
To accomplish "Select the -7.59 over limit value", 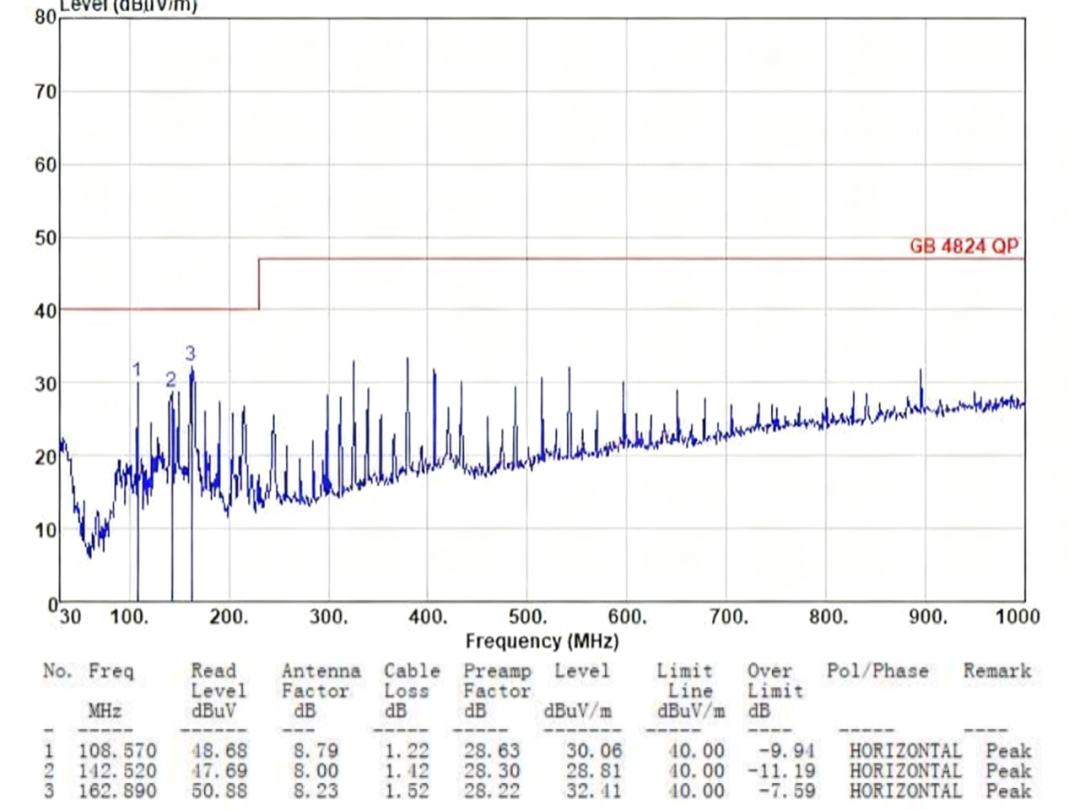I will coord(787,791).
